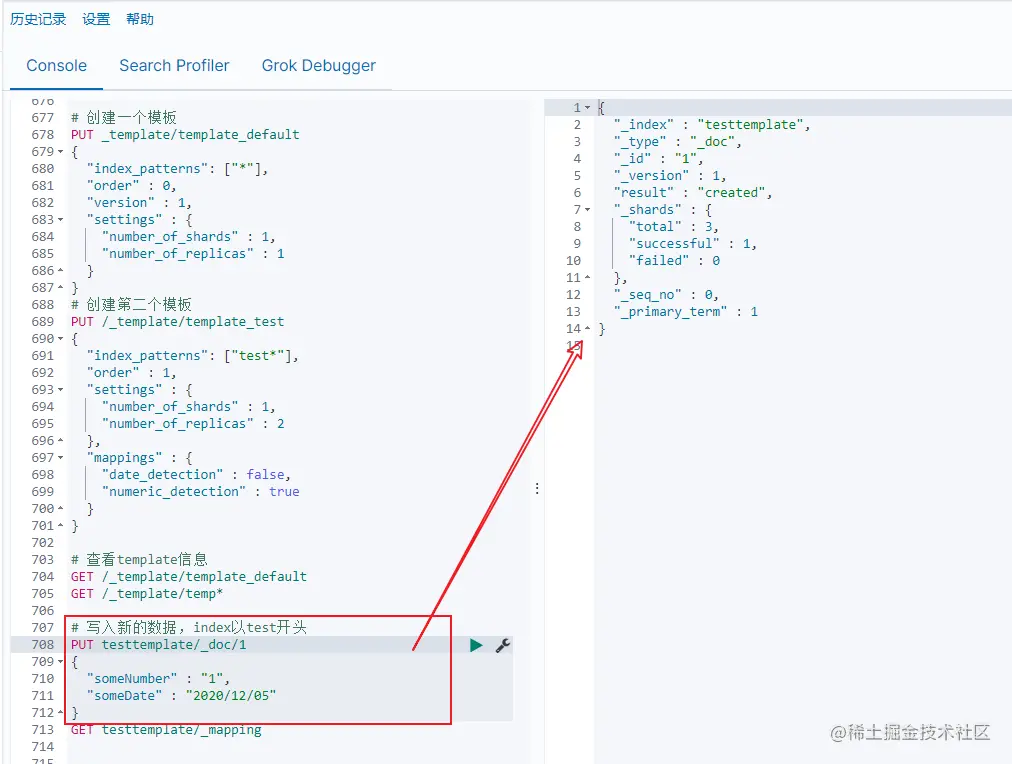The width and height of the screenshot is (1012, 764).
Task: Collapse mappings block at editor line 697
Action: pyautogui.click(x=61, y=457)
